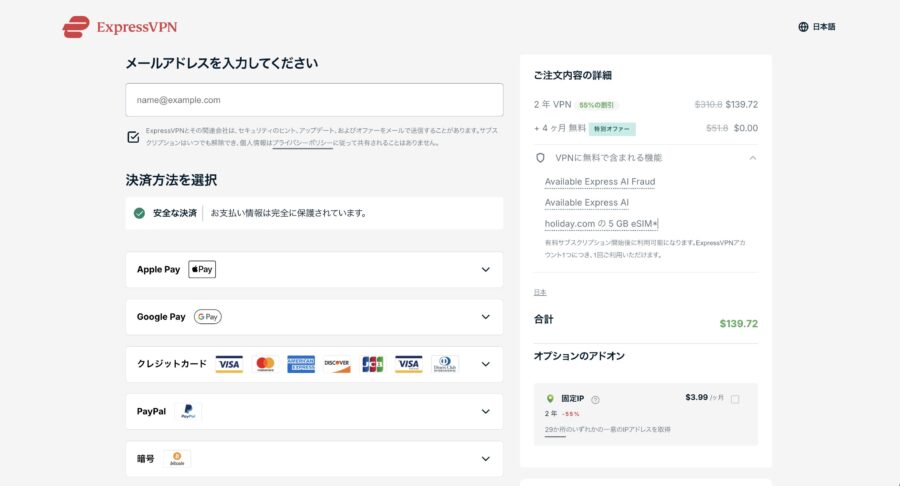The height and width of the screenshot is (486, 900).
Task: Click the 安全な決済 label
Action: (x=174, y=213)
